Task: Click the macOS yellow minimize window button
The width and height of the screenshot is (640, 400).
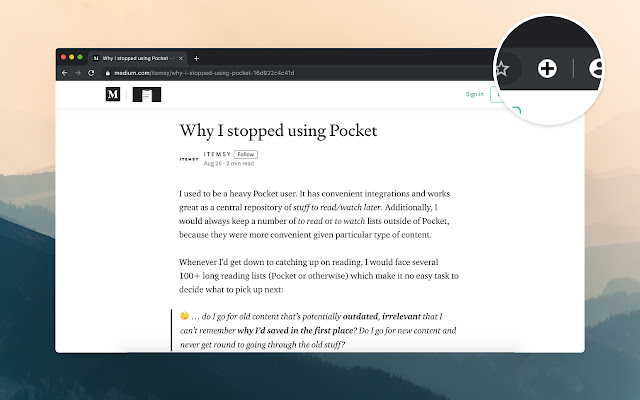Action: pos(72,57)
